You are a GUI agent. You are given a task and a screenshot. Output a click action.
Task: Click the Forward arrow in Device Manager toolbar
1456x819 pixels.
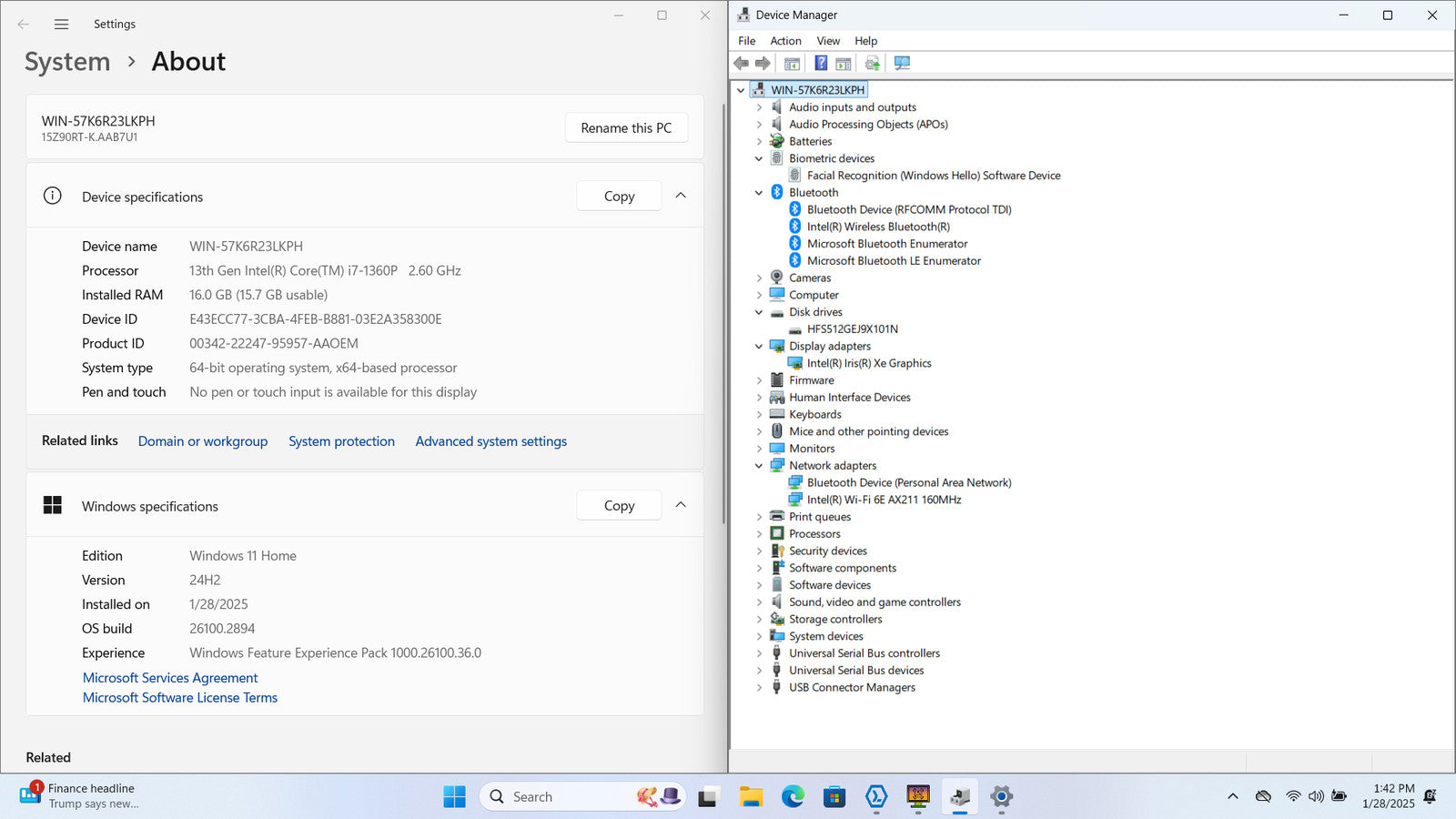(x=763, y=63)
